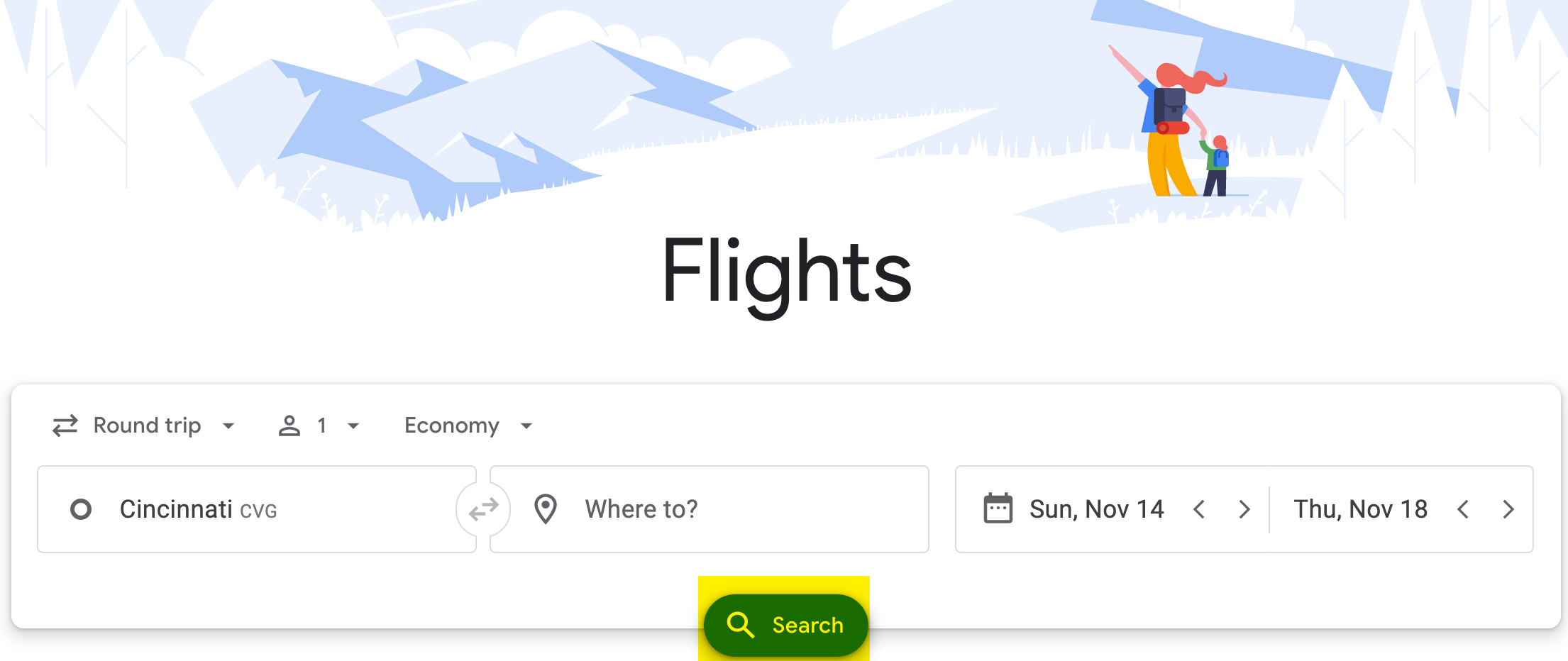Screen dimensions: 1568x661
Task: Click the round trip arrows icon
Action: (x=65, y=426)
